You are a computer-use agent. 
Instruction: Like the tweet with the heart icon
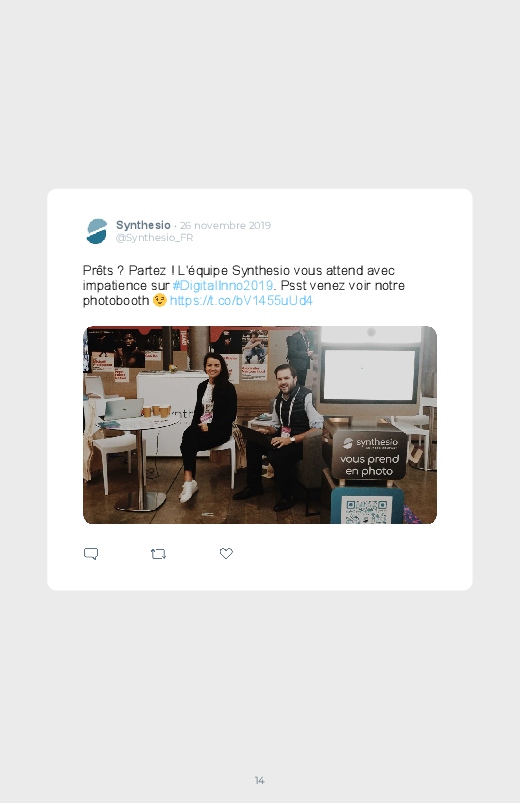tap(226, 553)
